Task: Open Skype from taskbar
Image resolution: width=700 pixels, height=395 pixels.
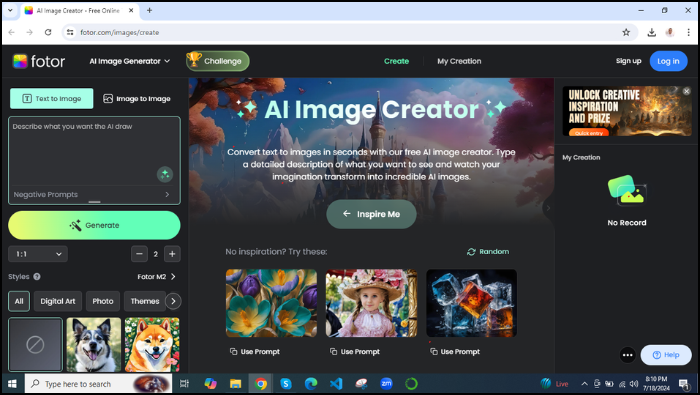Action: (x=286, y=384)
